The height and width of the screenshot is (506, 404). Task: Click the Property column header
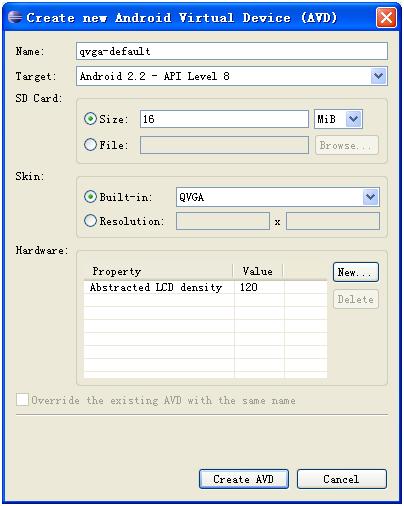click(158, 271)
